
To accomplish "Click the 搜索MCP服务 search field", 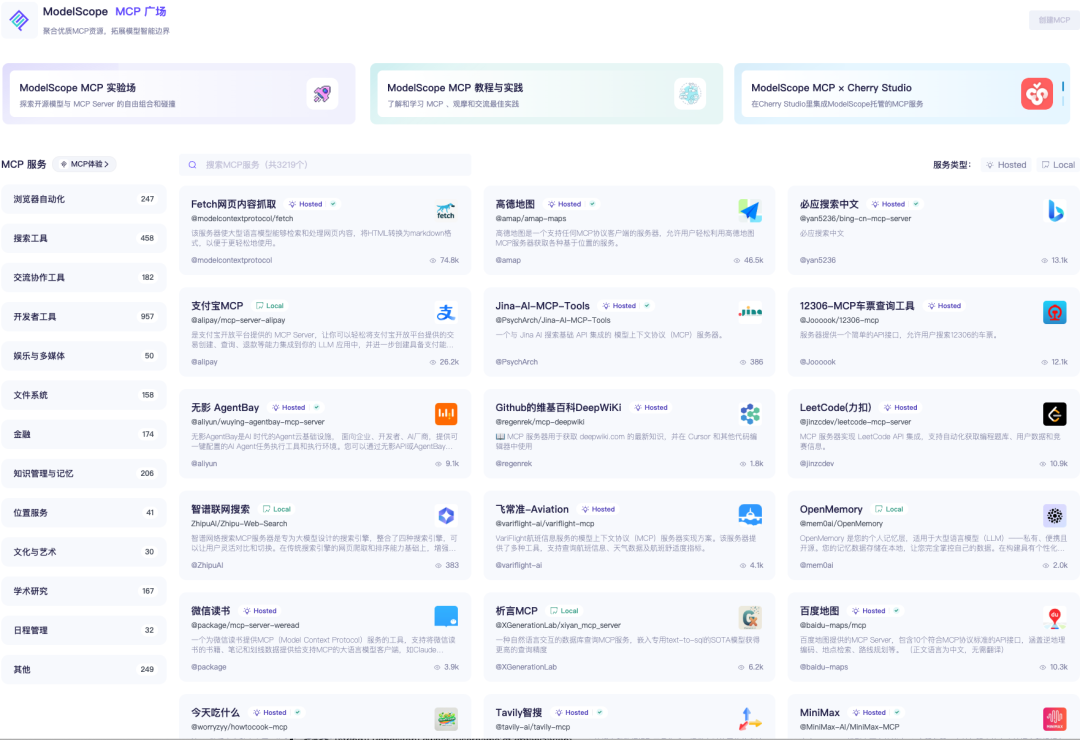I will tap(325, 165).
